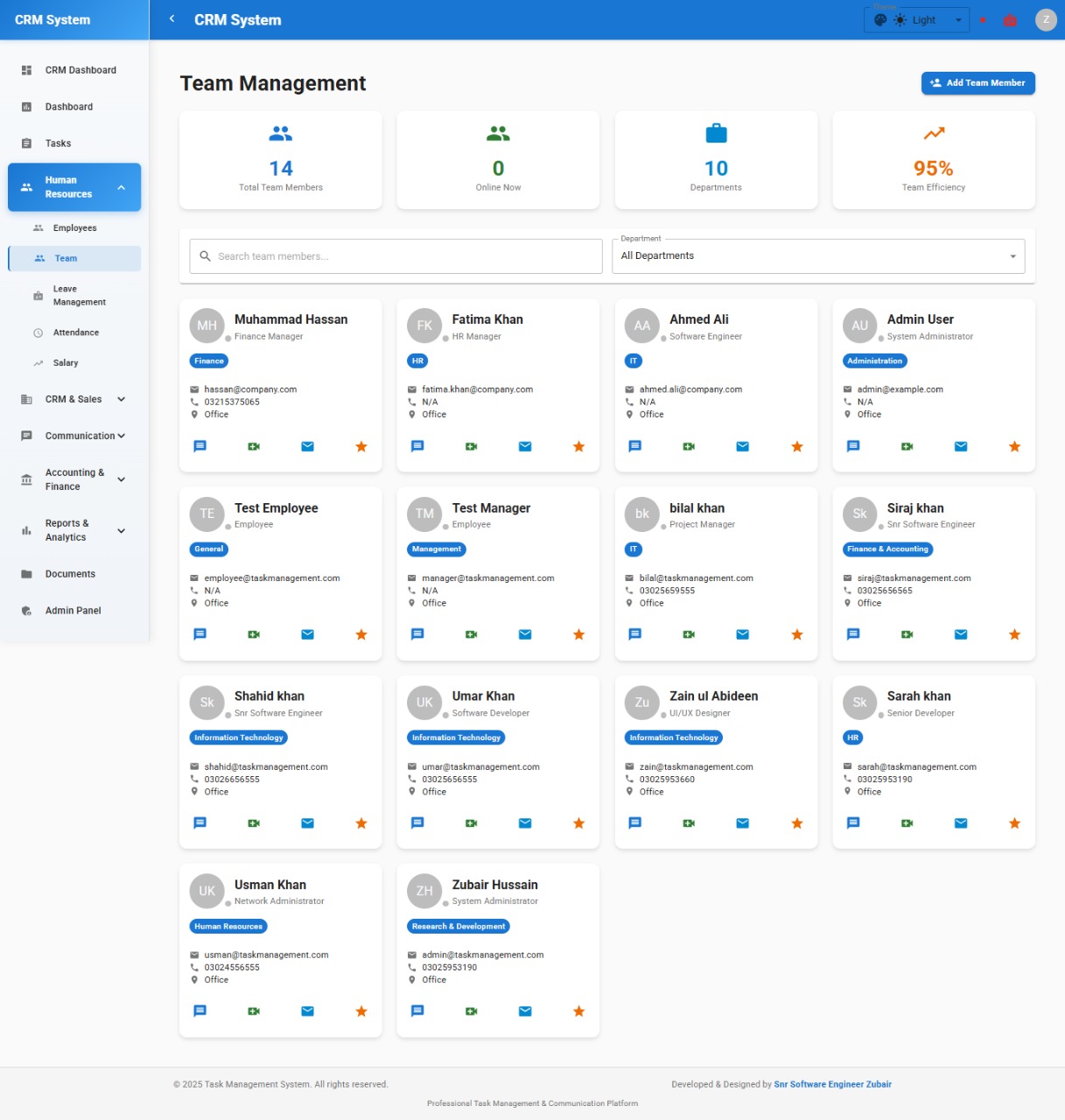Open the Theme Light dropdown
The width and height of the screenshot is (1065, 1120).
pos(916,20)
